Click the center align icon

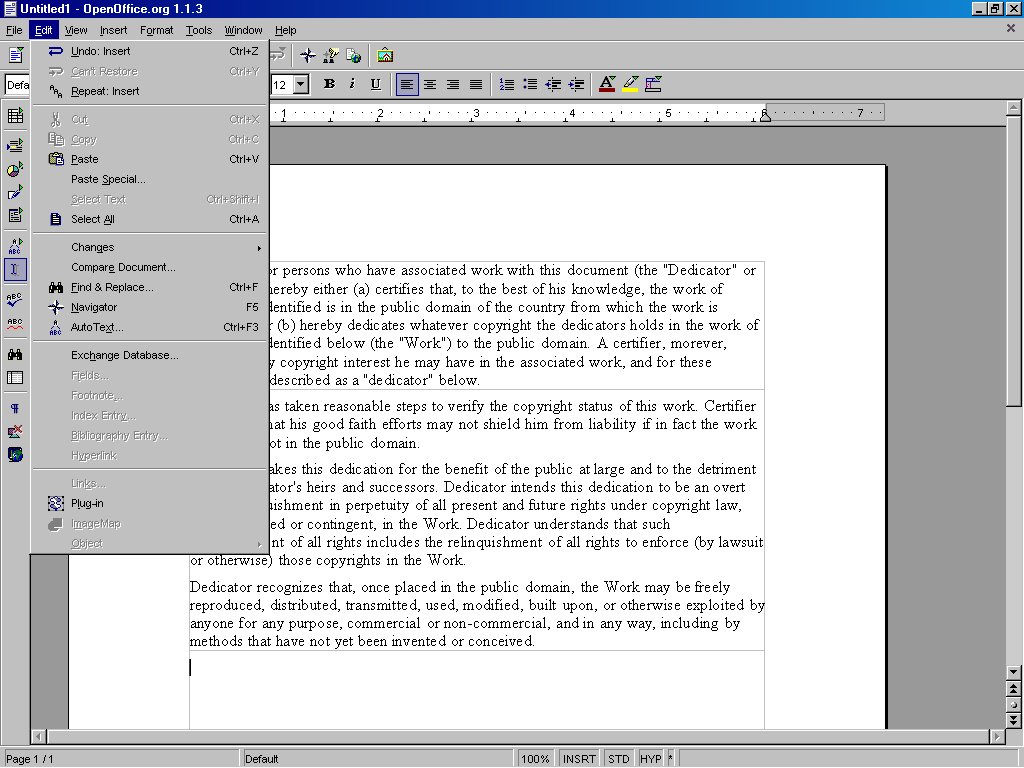pos(430,85)
